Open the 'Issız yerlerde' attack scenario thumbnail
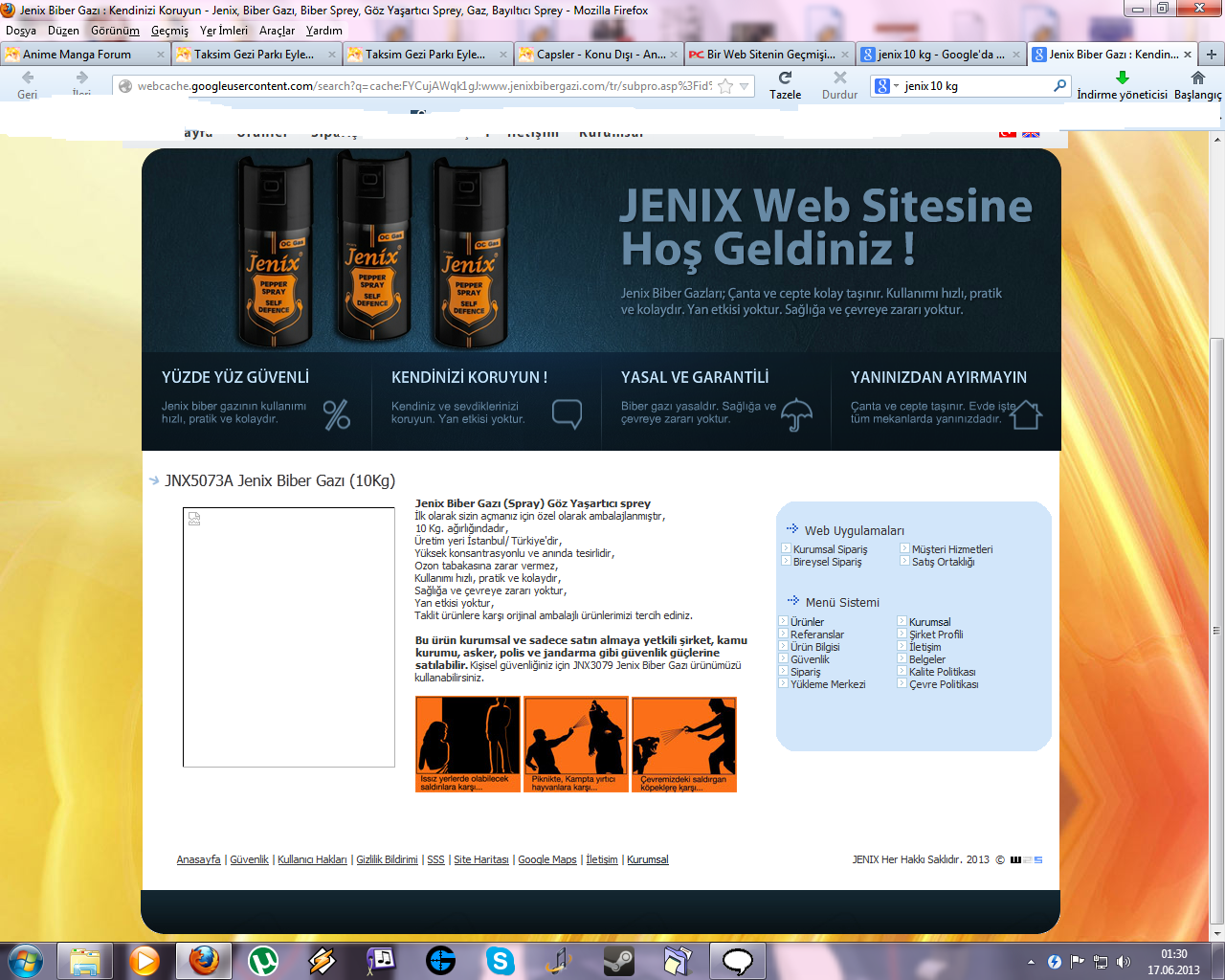 click(468, 744)
